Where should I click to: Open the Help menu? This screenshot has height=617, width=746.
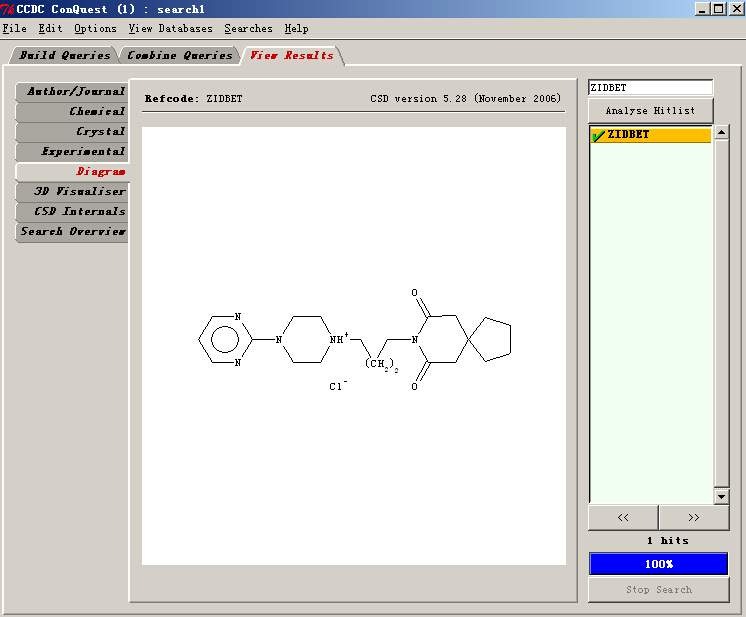click(296, 29)
